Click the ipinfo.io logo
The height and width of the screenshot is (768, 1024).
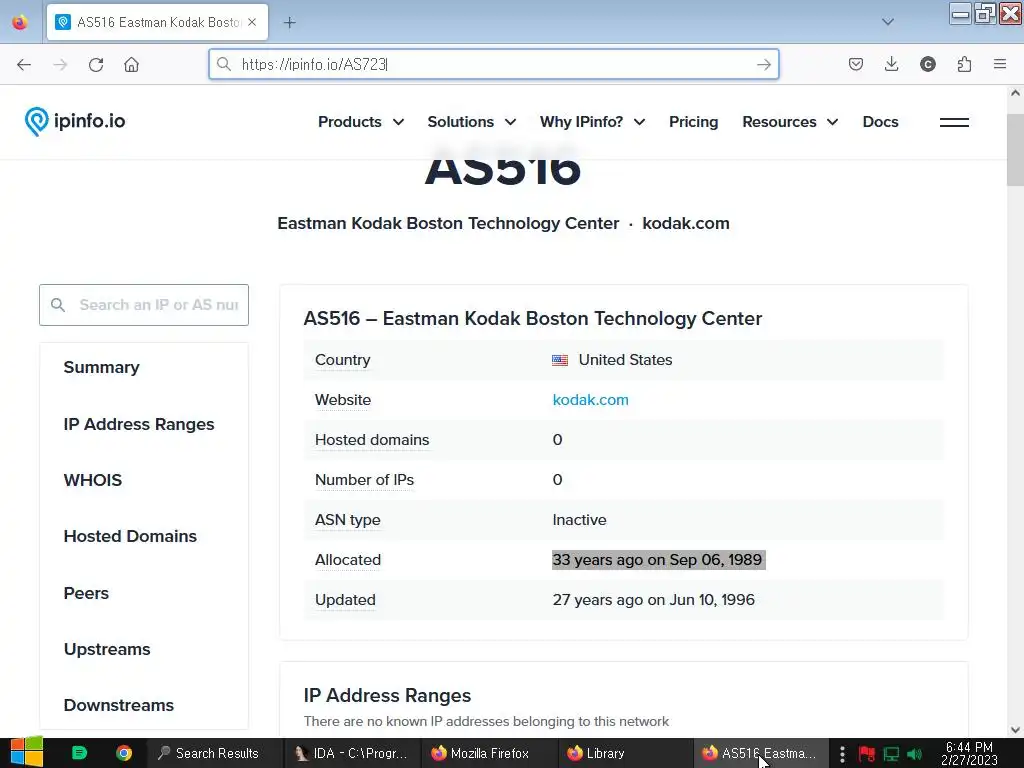pos(74,121)
